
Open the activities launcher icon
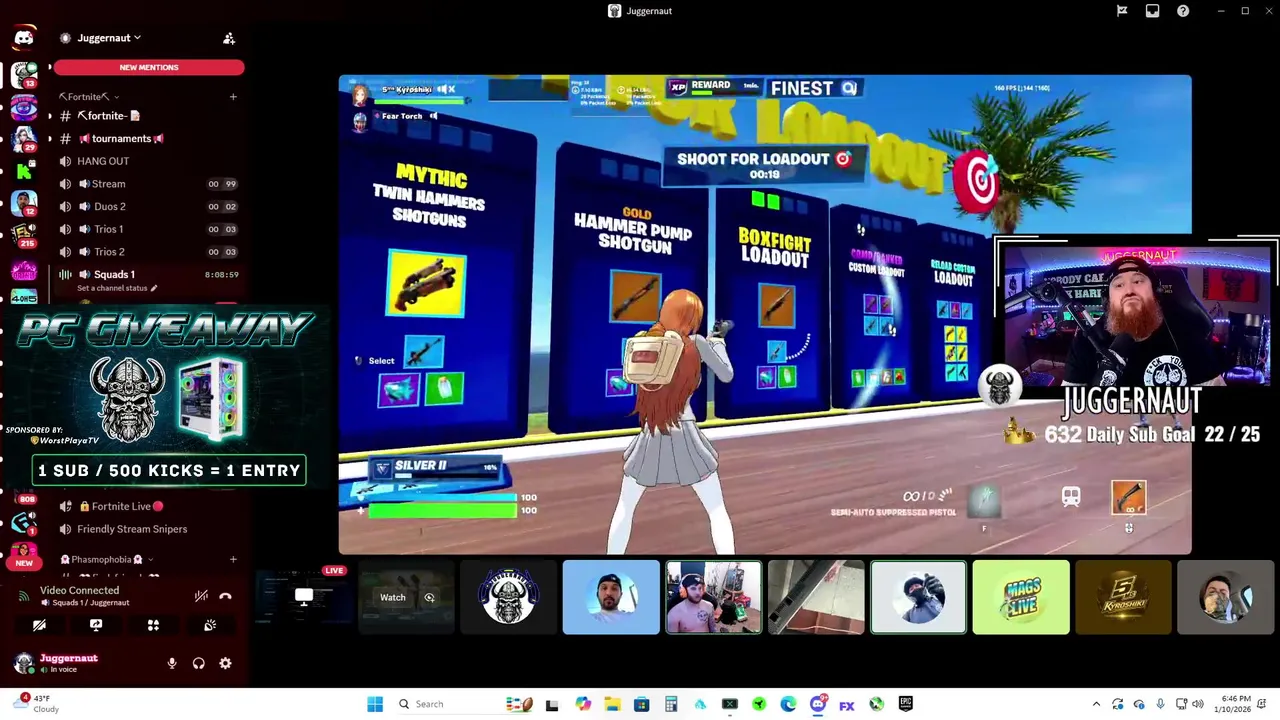coord(153,625)
